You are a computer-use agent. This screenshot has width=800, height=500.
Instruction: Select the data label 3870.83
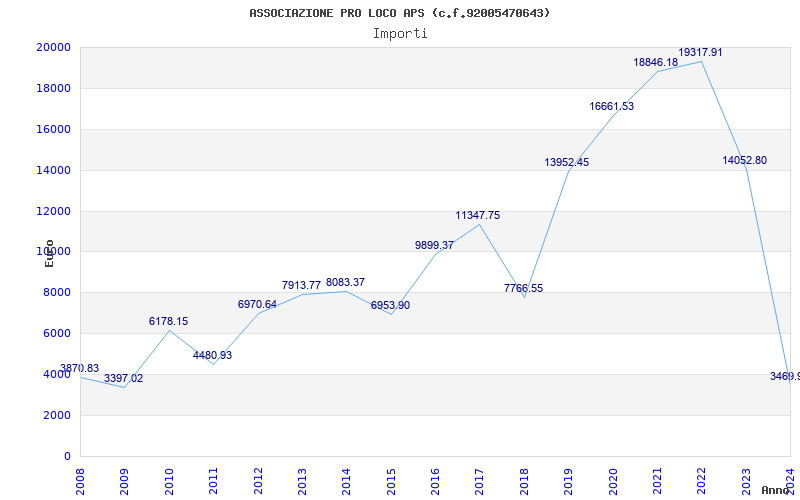[80, 368]
